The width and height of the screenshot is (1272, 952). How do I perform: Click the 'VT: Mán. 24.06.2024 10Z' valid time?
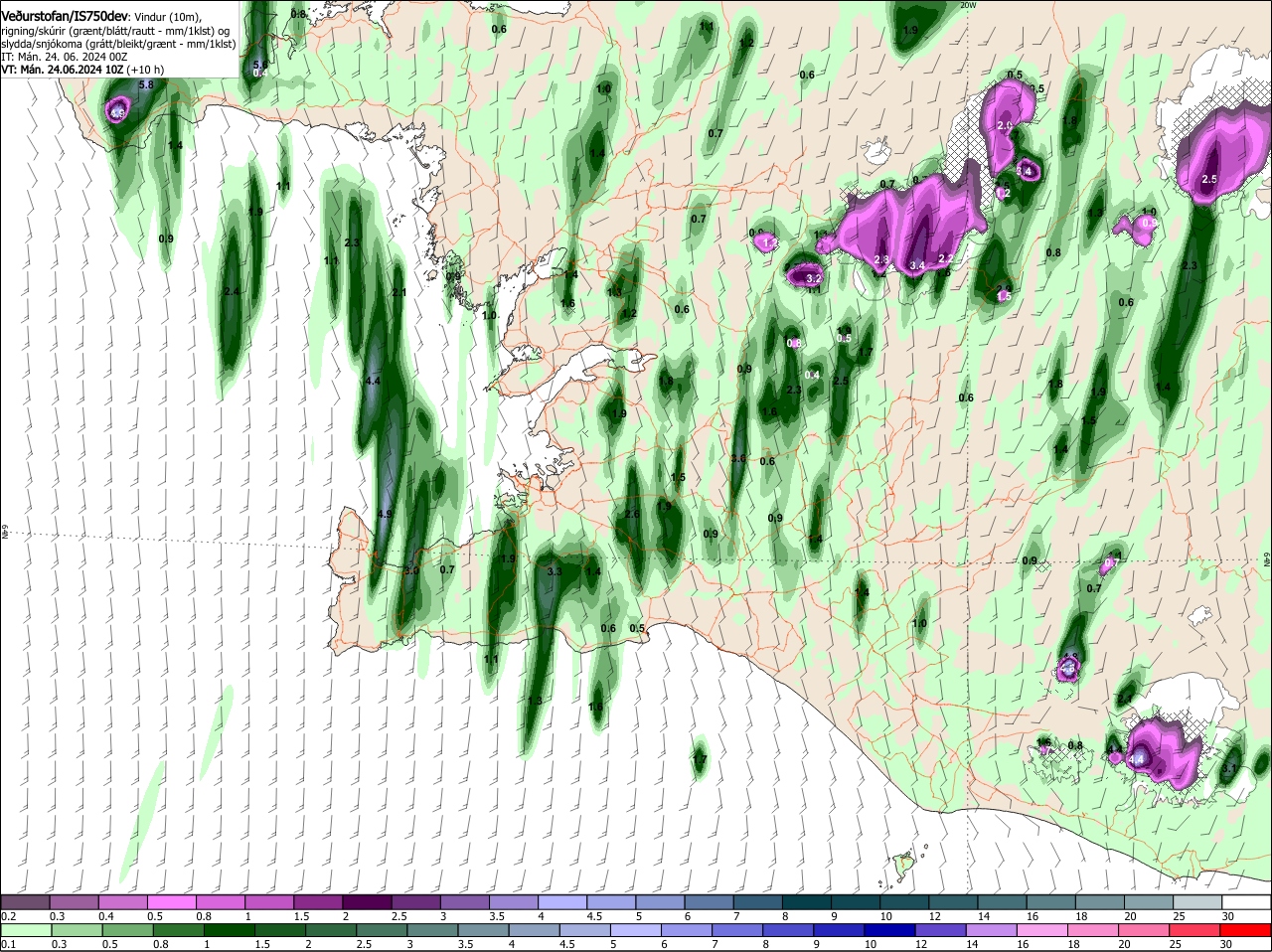62,70
